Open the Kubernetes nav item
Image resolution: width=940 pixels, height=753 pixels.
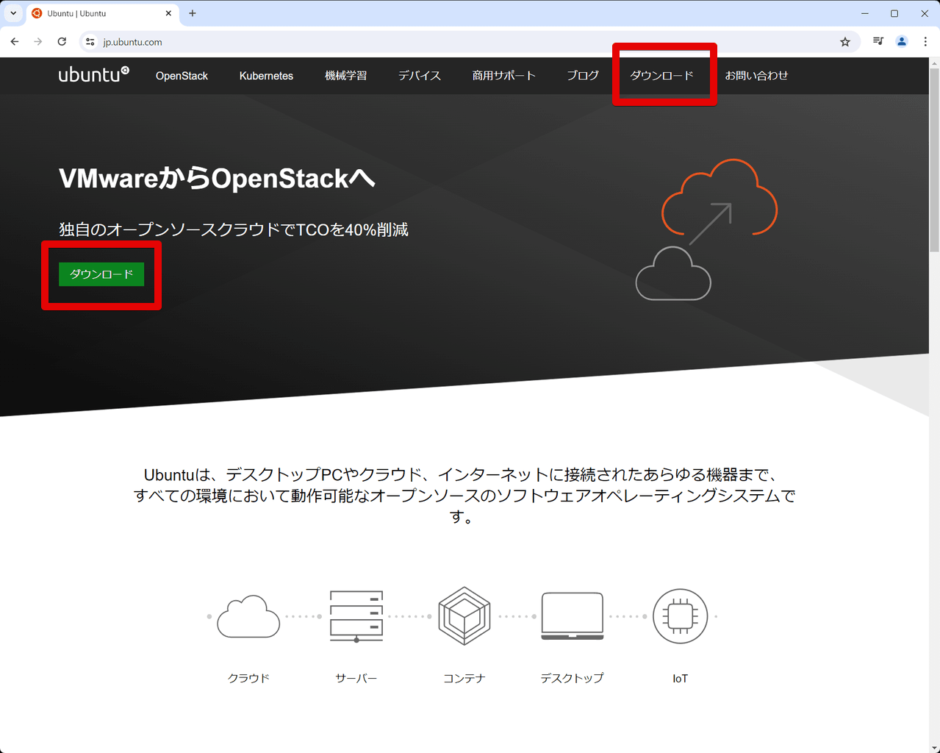click(266, 76)
